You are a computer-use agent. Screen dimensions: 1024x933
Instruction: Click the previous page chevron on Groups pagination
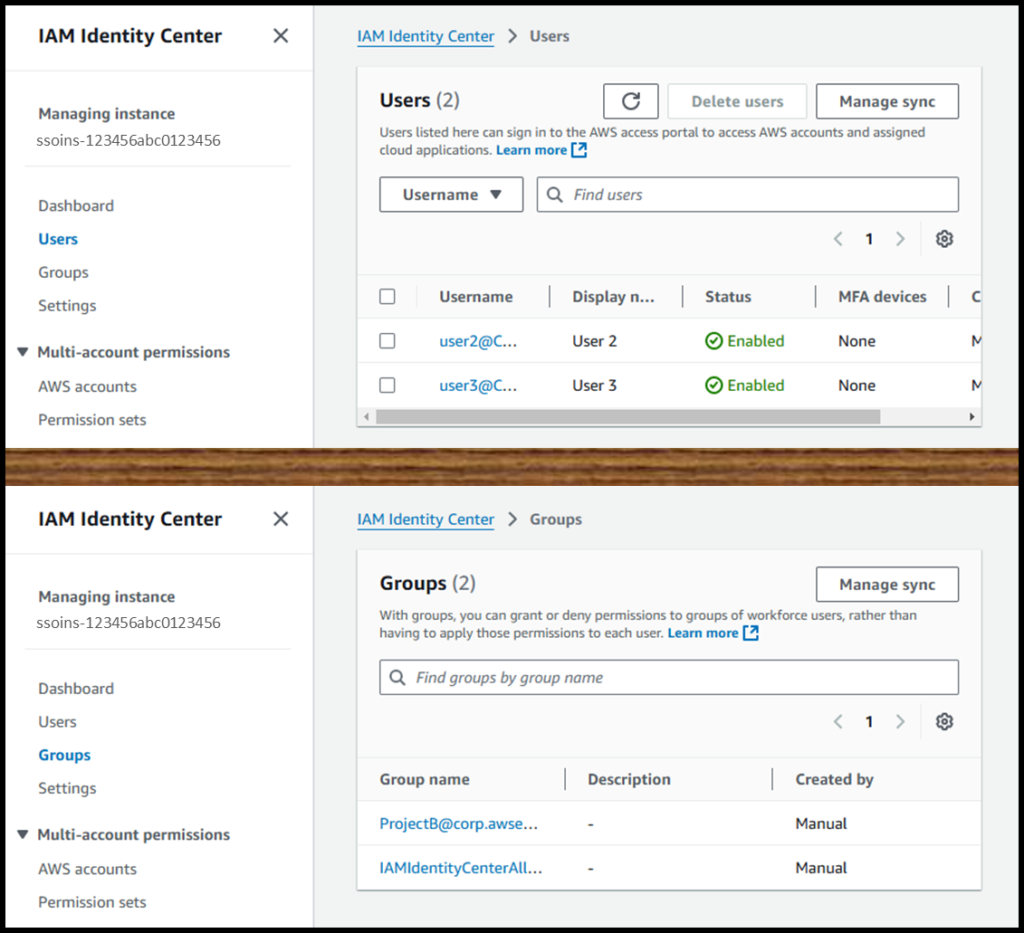click(x=838, y=721)
